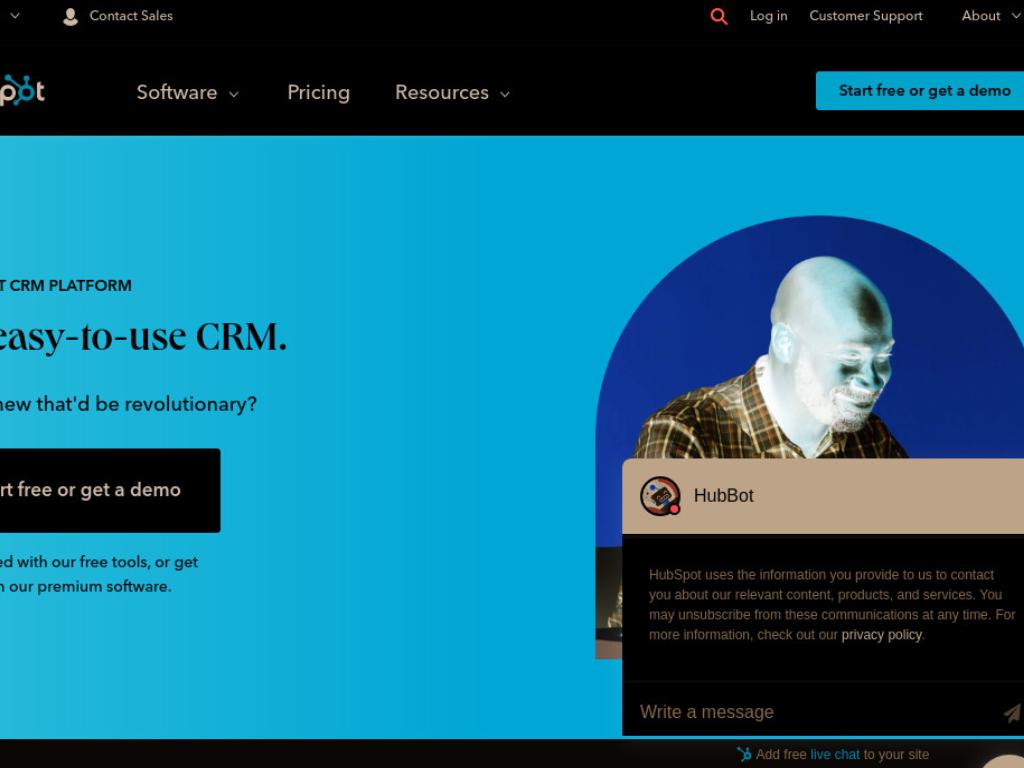Click the Contact Sales person icon

(x=70, y=16)
